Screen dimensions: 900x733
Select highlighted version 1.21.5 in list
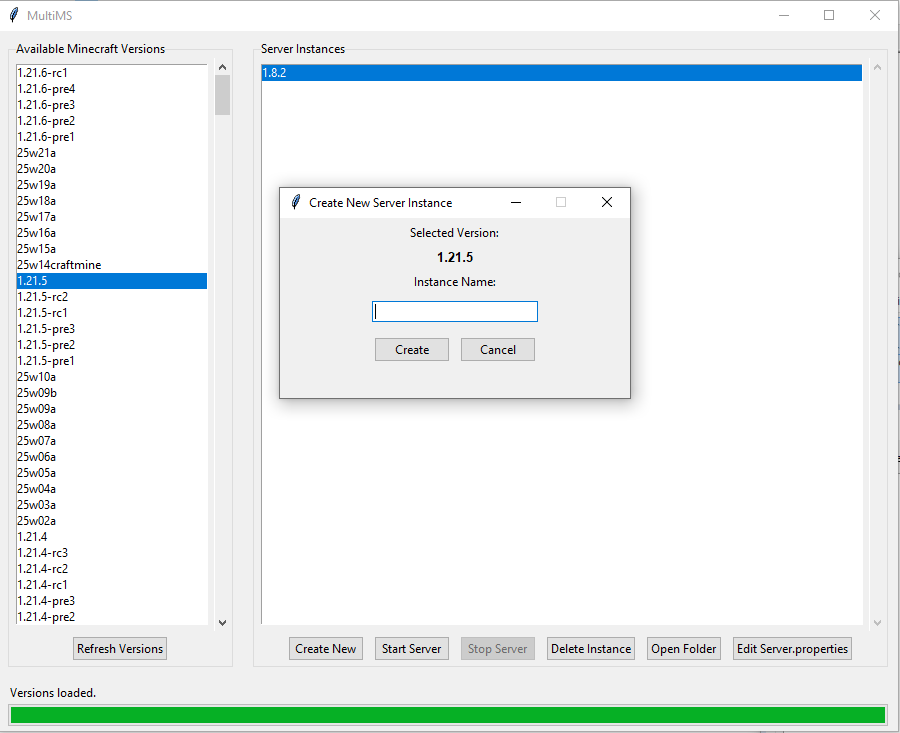[x=111, y=281]
